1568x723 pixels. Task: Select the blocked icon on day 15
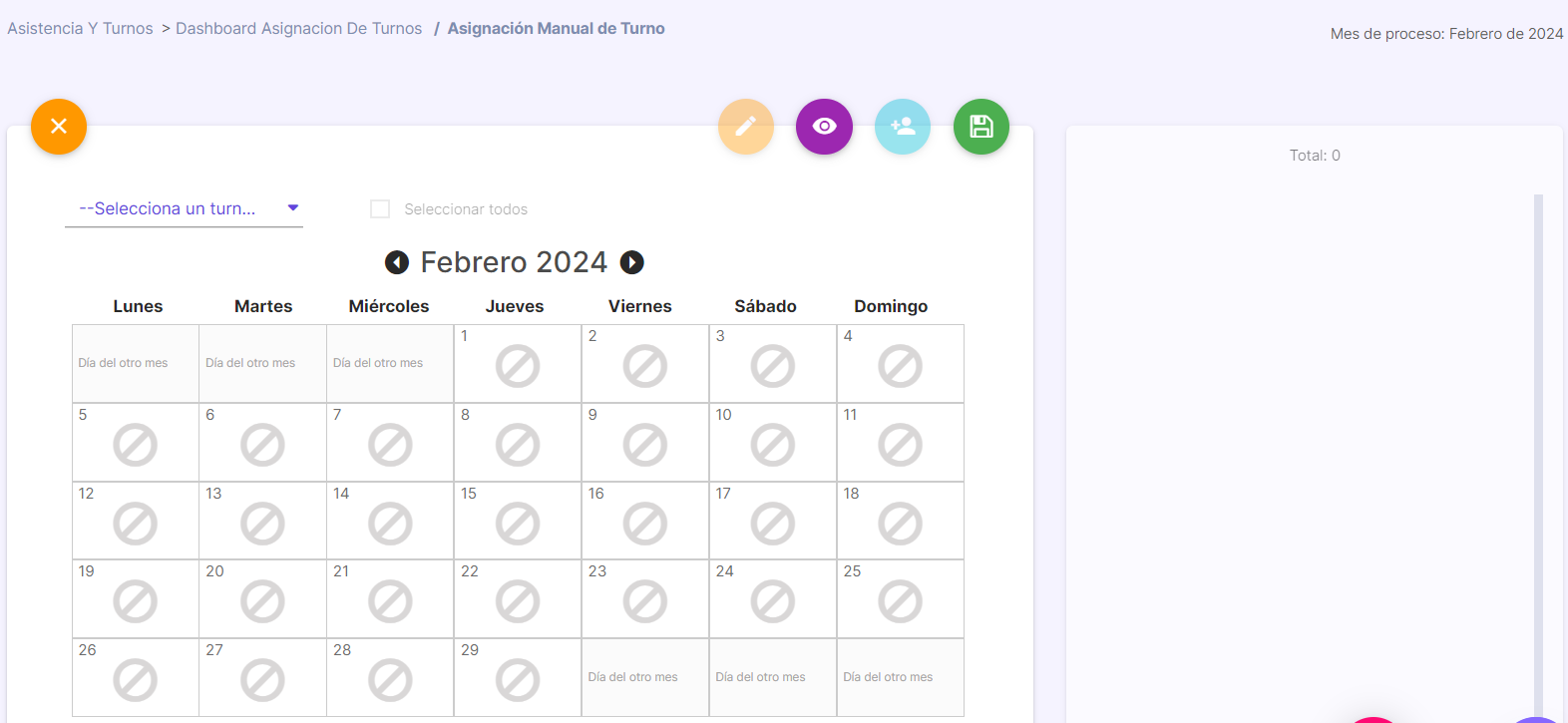518,524
